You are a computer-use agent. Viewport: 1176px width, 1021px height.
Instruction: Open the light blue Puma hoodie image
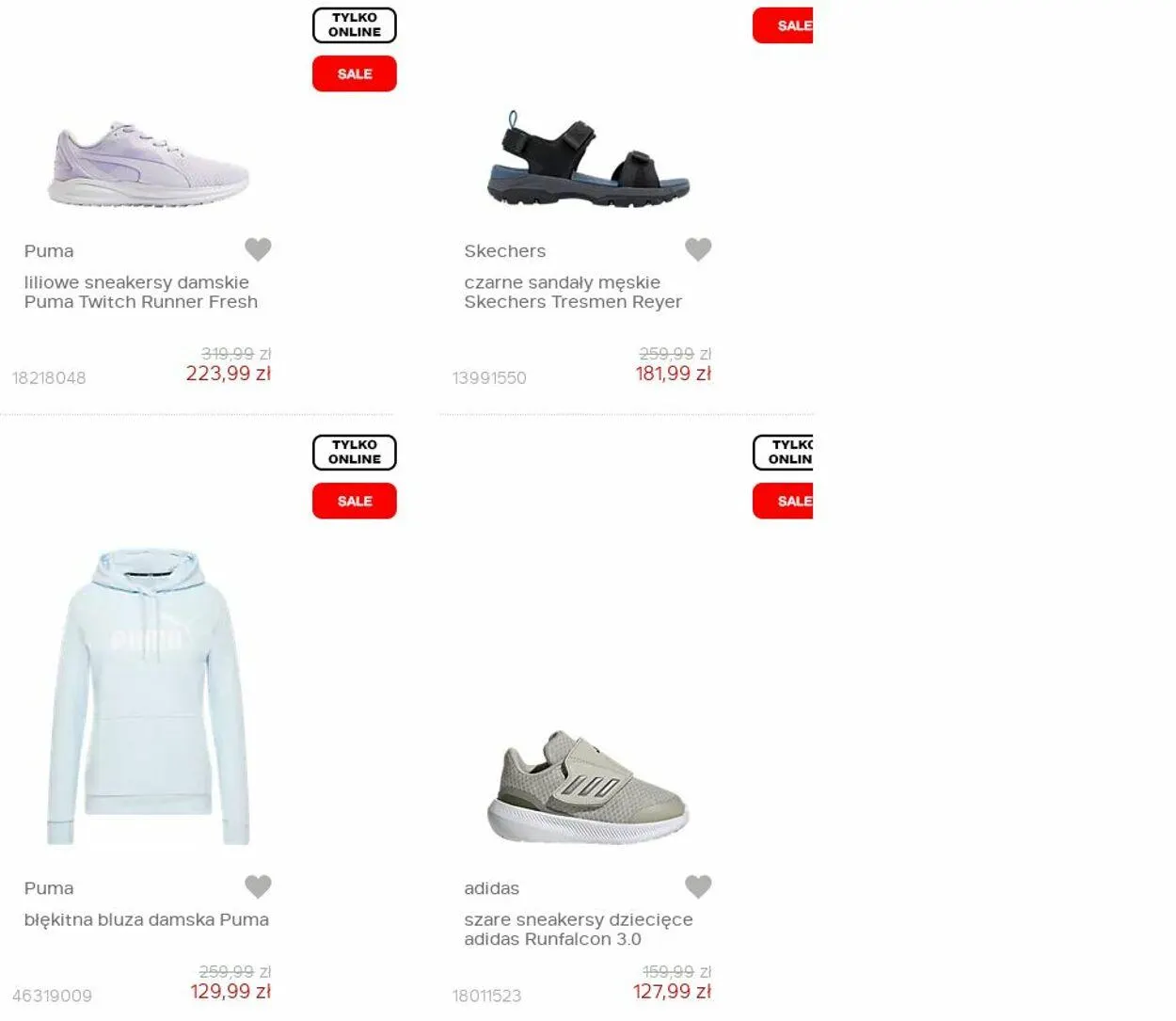(x=149, y=697)
